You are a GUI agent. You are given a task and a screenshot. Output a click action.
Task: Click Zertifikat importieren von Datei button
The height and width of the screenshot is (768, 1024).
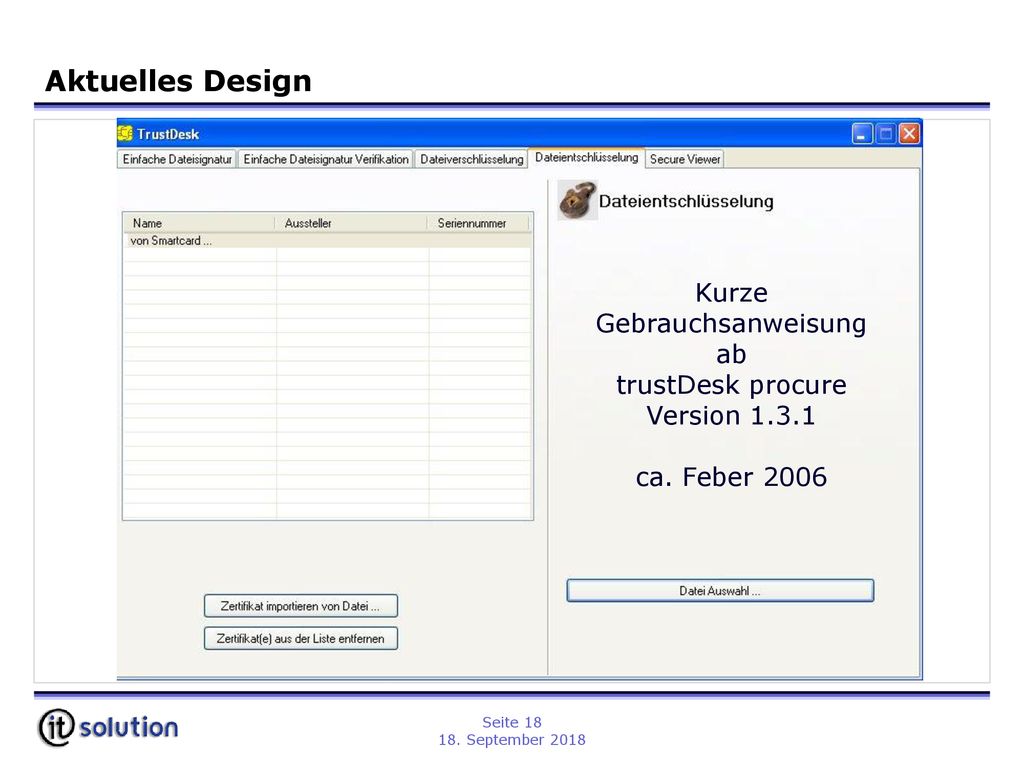[x=300, y=606]
